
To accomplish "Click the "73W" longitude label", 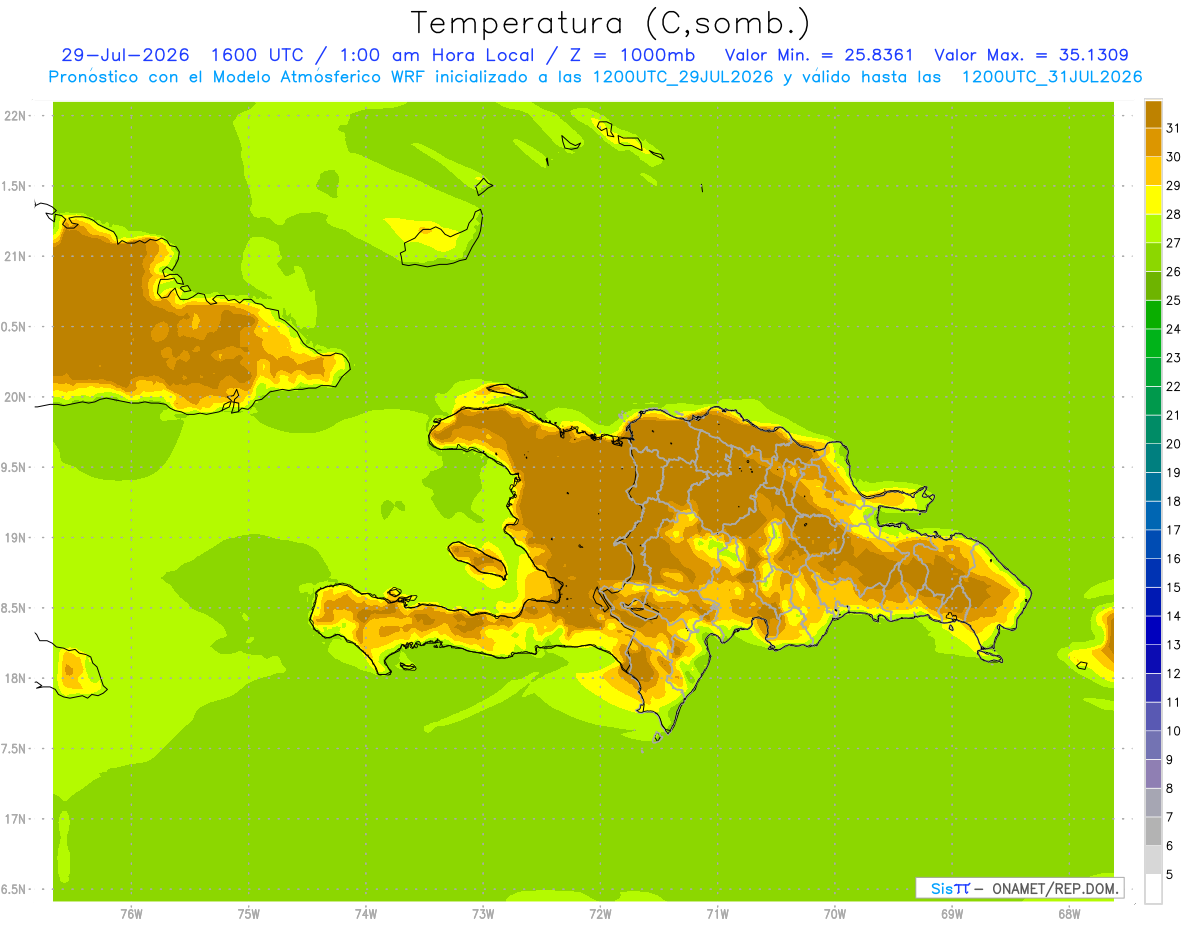I will tap(483, 914).
